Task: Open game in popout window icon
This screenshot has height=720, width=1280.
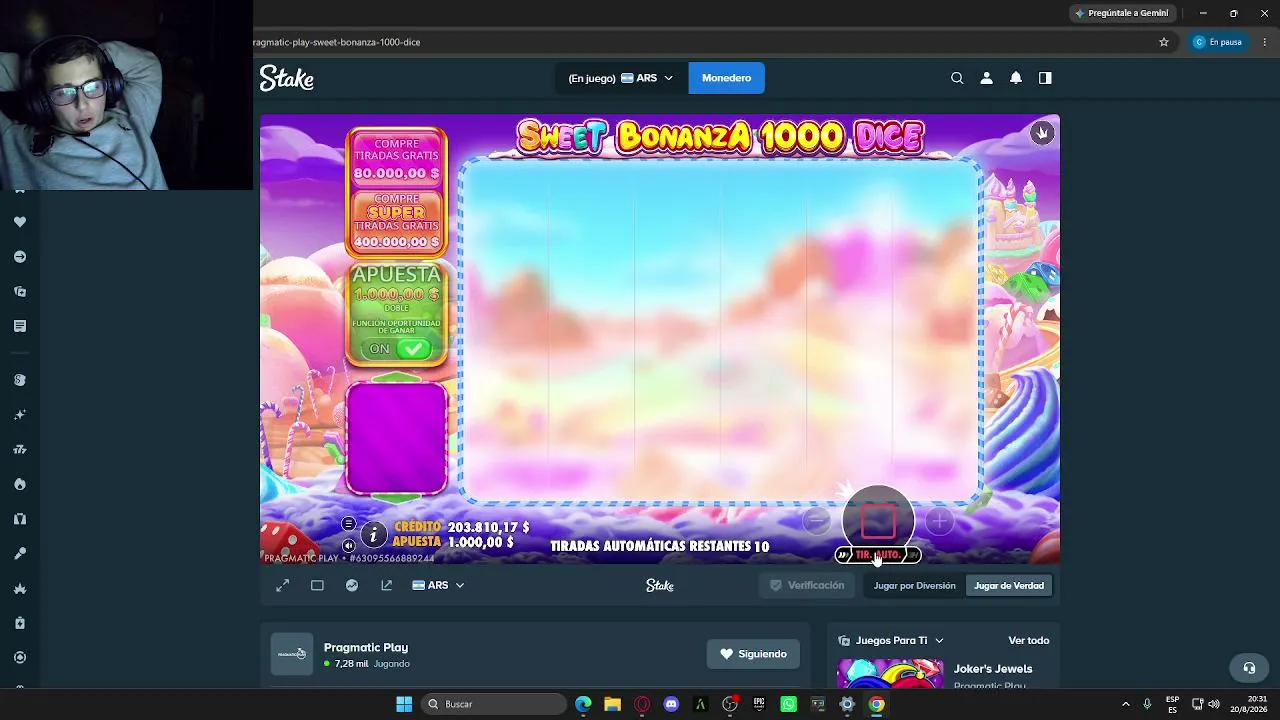Action: [x=387, y=585]
